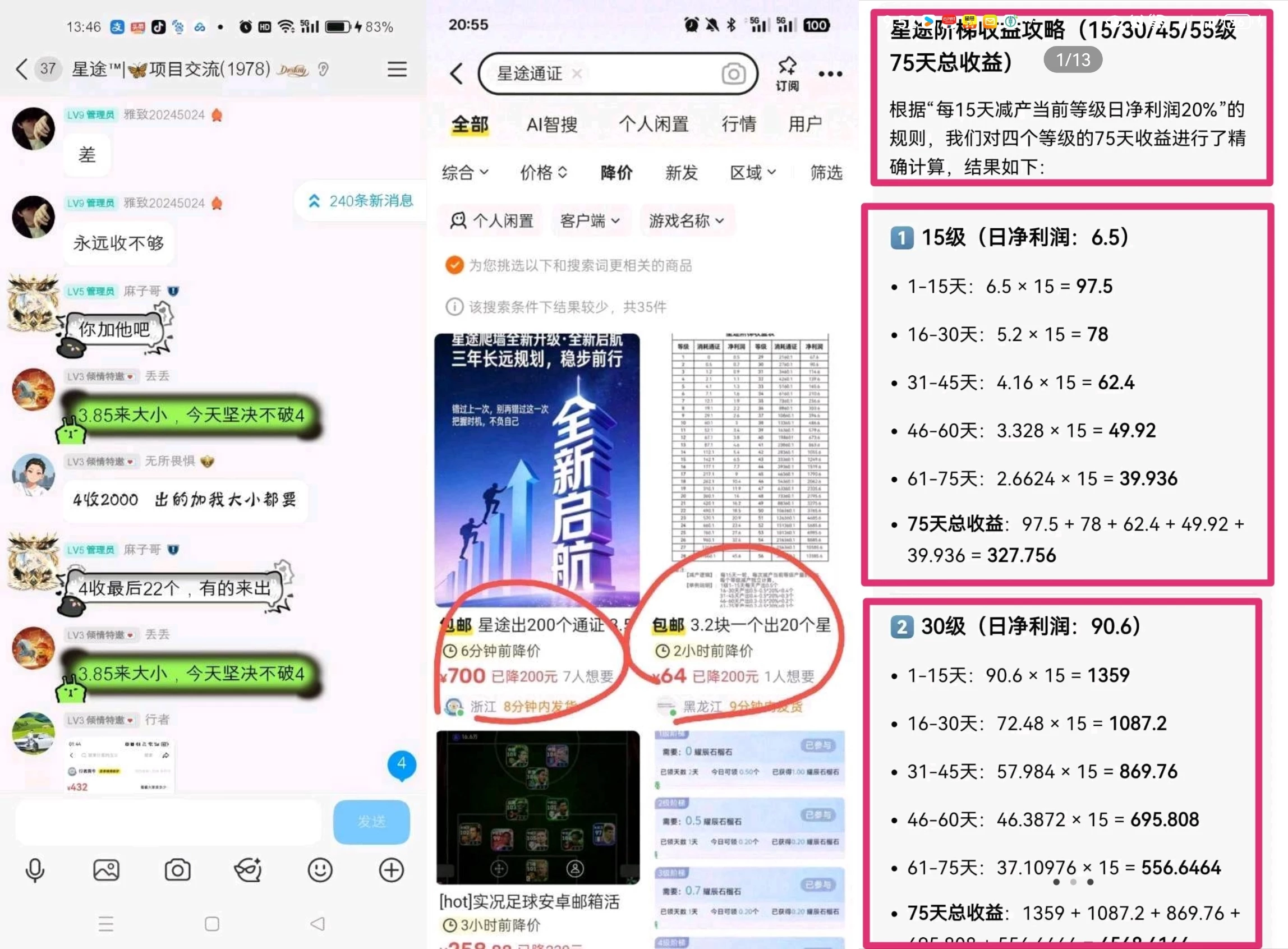Switch to the AI智搜 tab
Image resolution: width=1288 pixels, height=949 pixels.
pos(551,124)
